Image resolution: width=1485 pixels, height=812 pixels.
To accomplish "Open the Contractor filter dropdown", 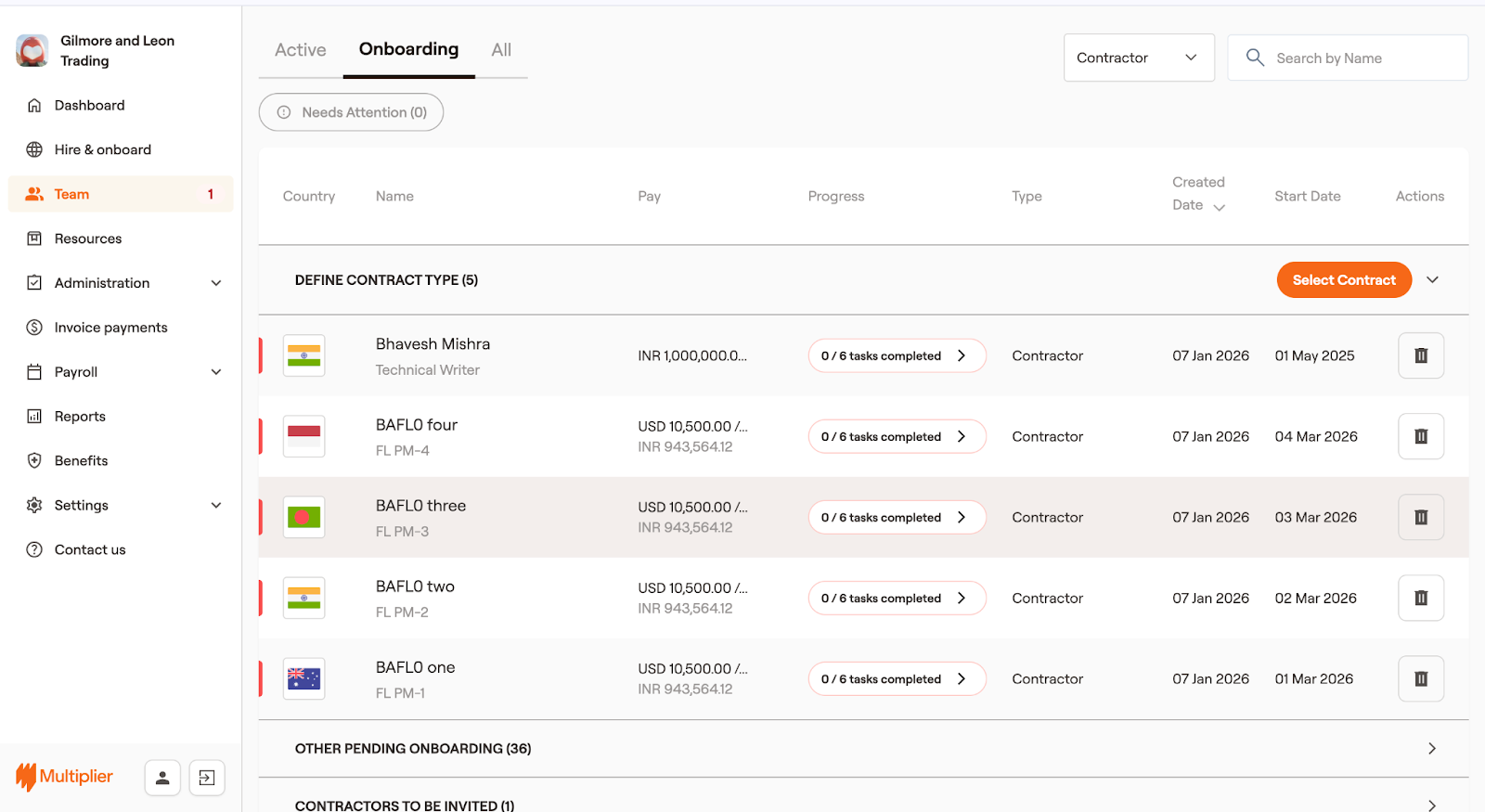I will [1138, 58].
